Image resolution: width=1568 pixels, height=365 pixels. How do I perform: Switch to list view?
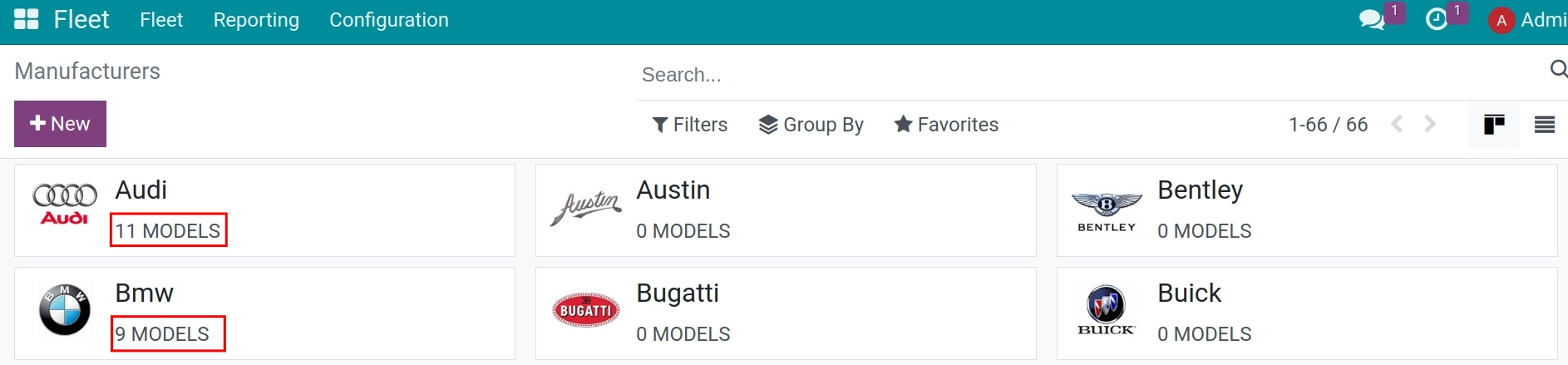pos(1545,125)
